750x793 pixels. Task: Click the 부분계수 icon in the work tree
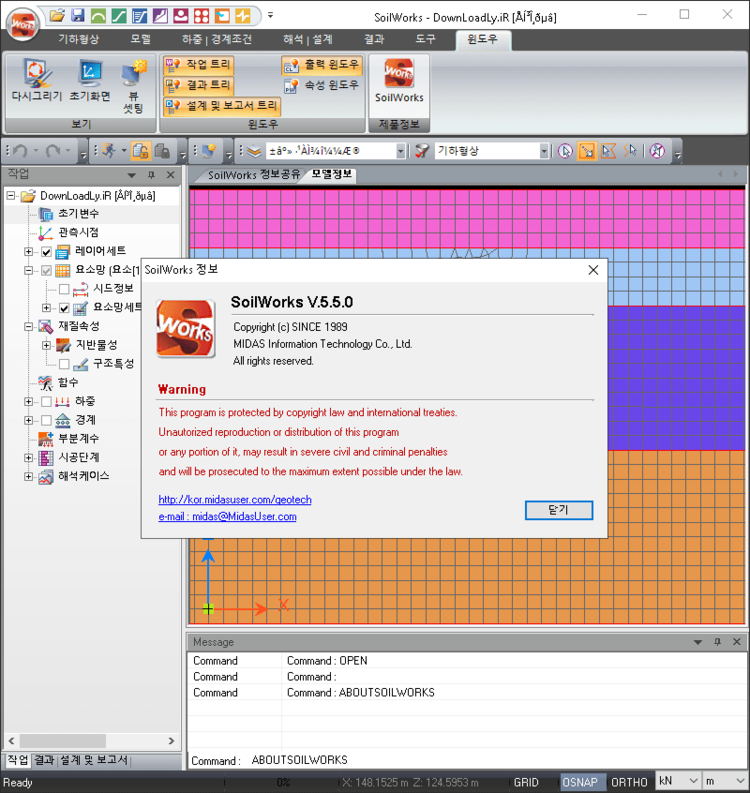point(45,438)
